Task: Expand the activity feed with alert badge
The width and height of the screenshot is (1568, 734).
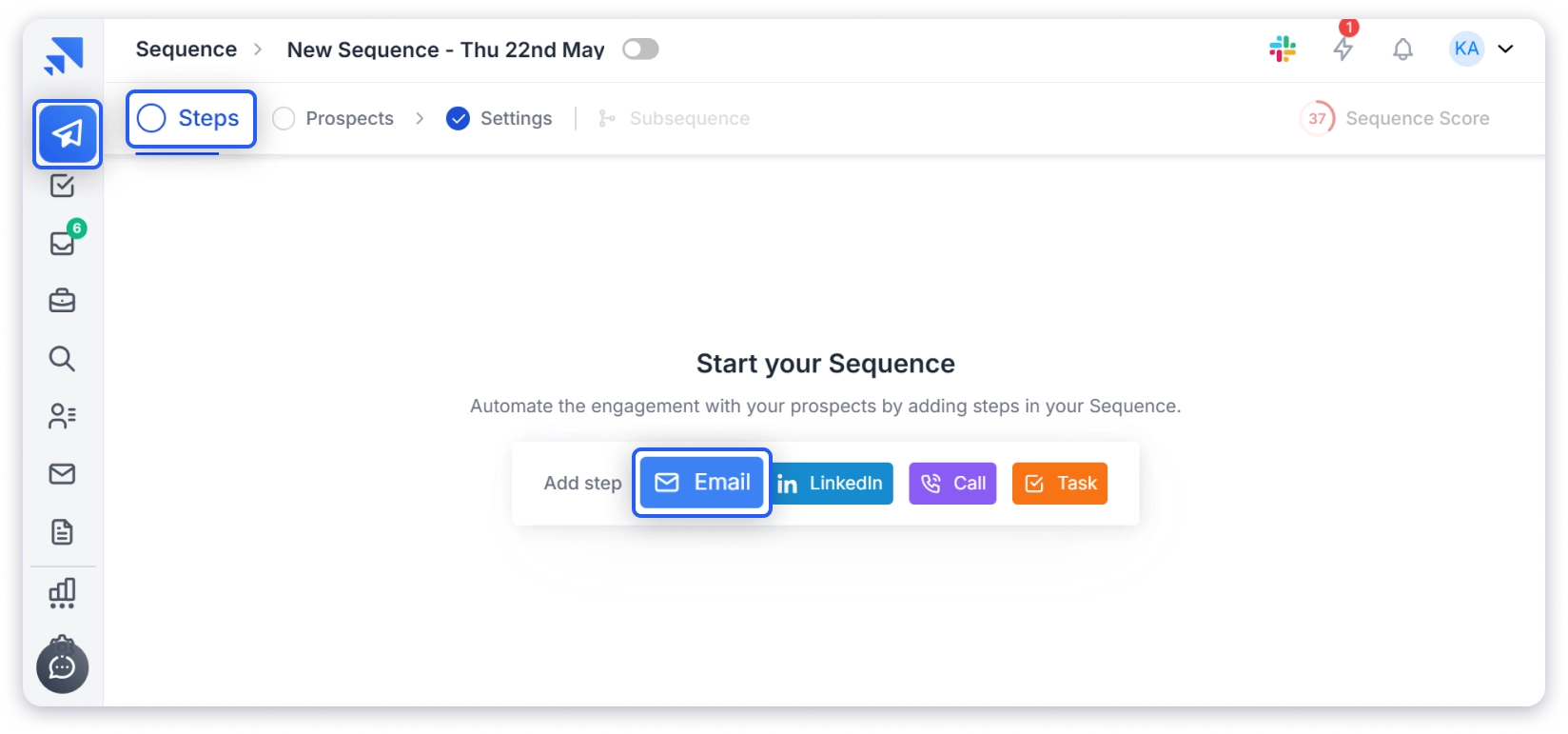Action: (1343, 49)
